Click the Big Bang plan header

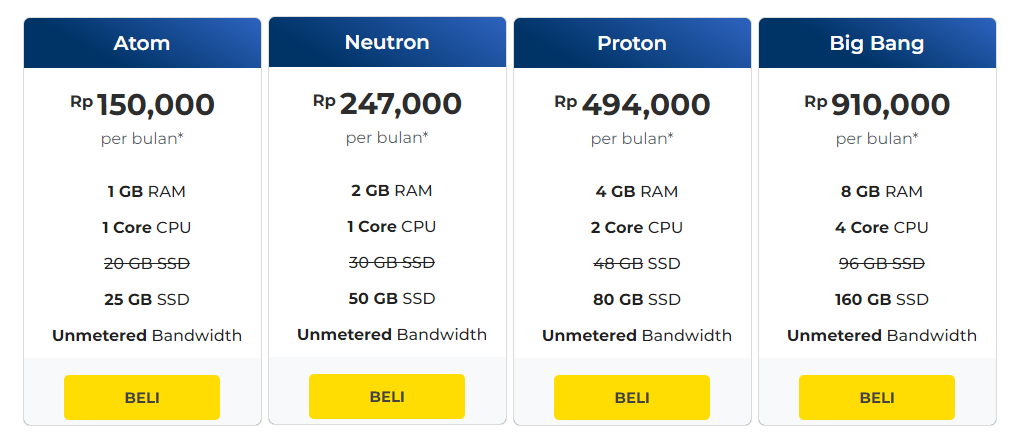coord(876,43)
